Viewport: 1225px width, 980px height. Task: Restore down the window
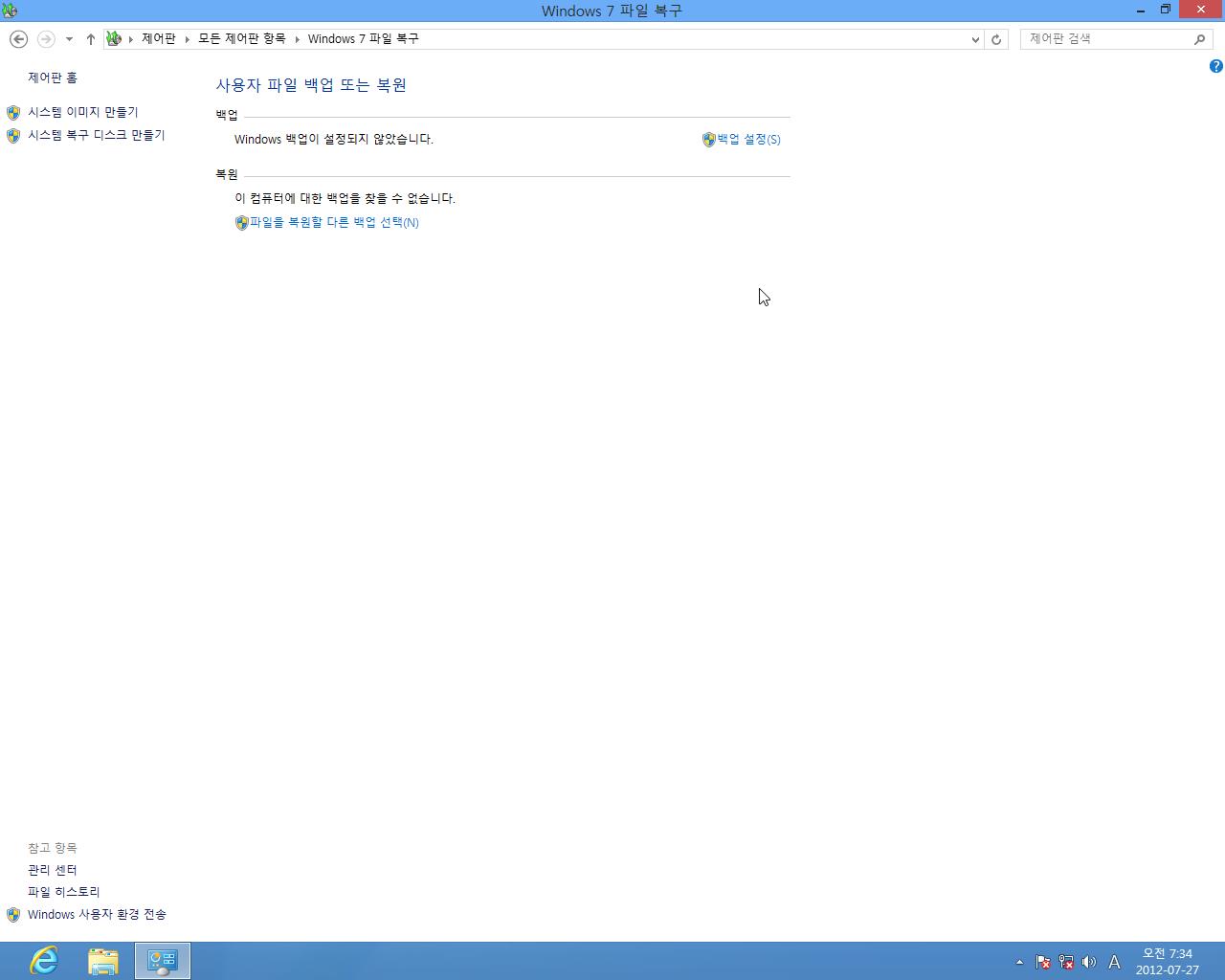pyautogui.click(x=1166, y=11)
